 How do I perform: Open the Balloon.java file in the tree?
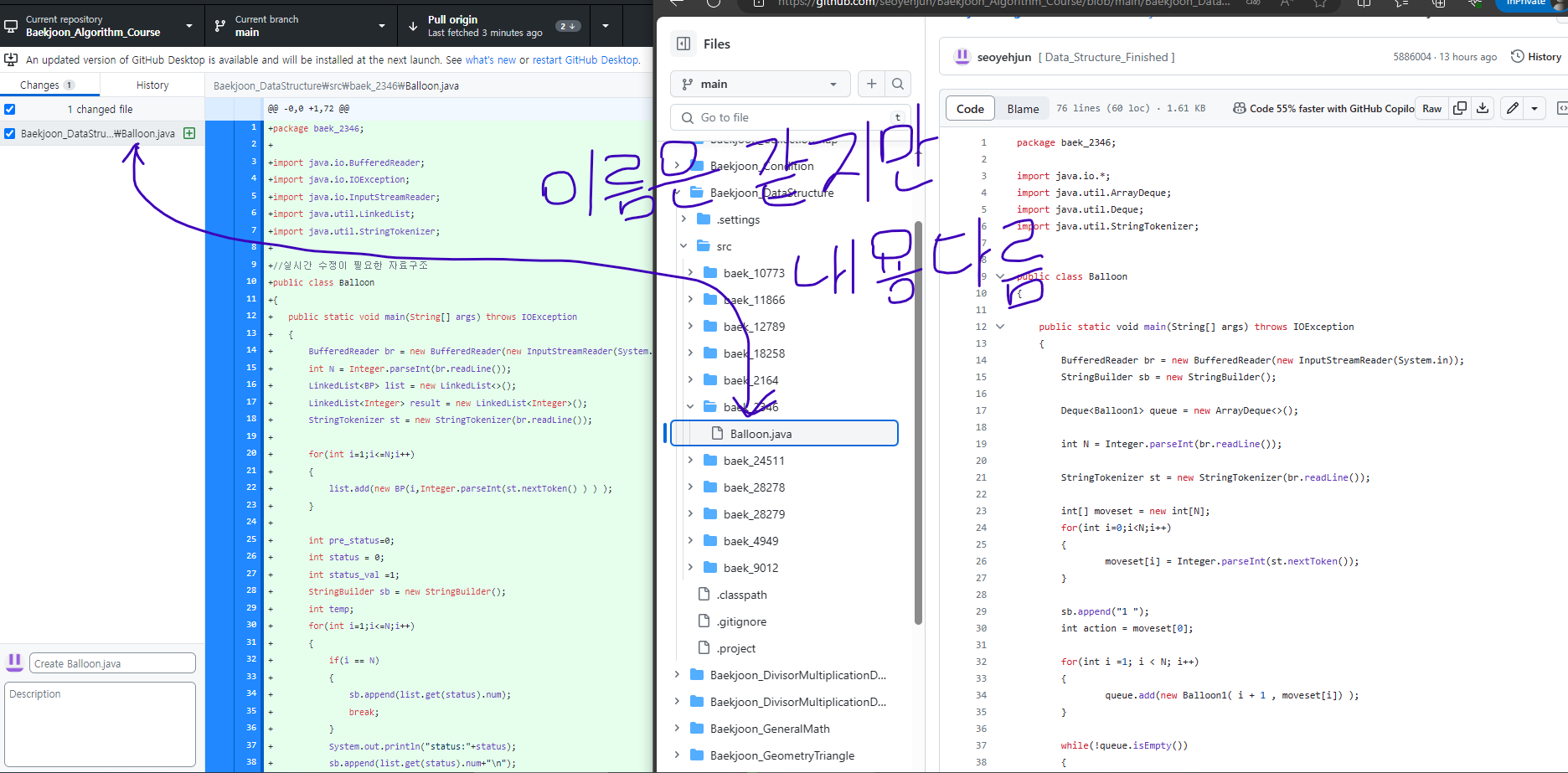coord(784,433)
